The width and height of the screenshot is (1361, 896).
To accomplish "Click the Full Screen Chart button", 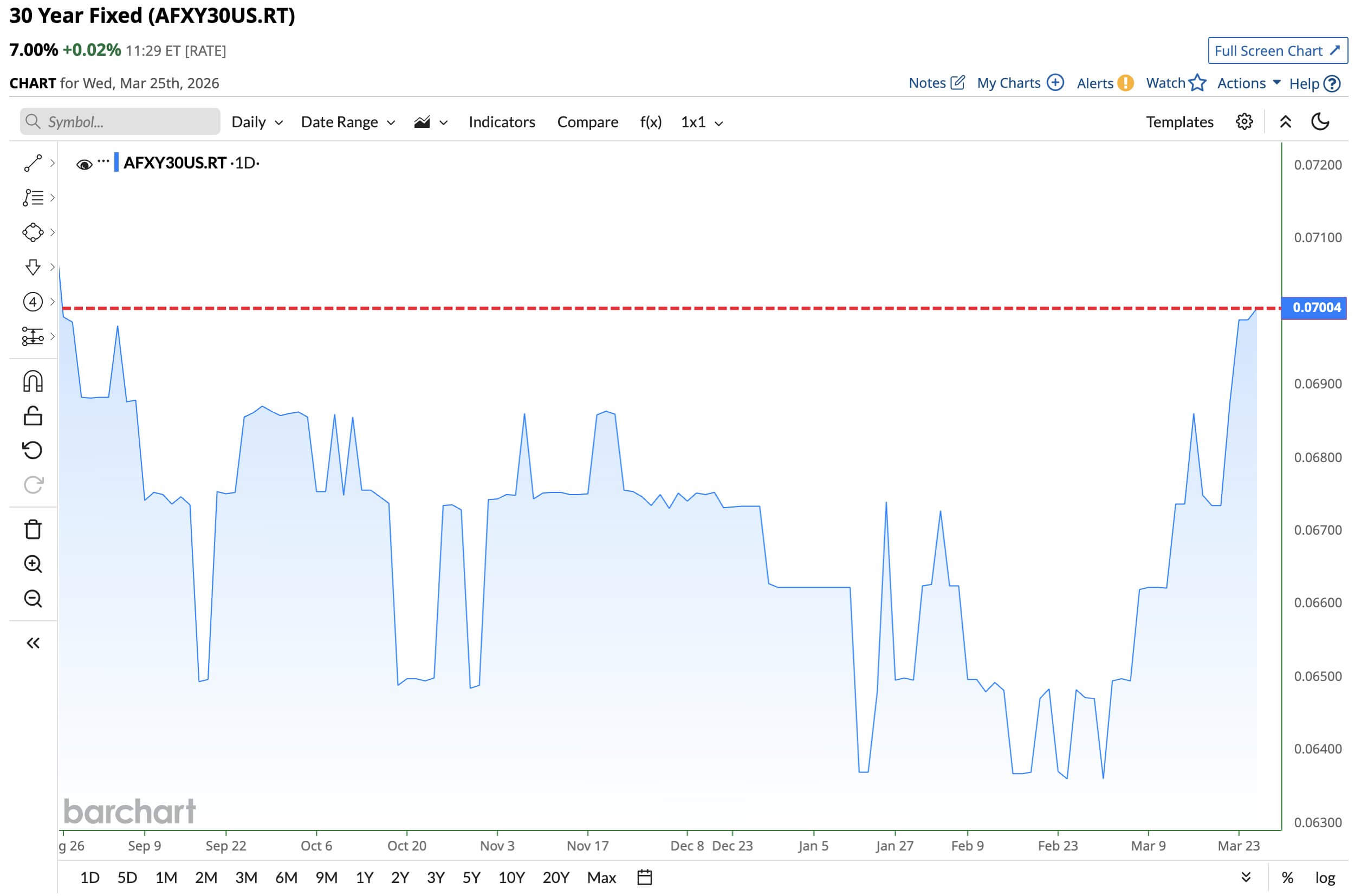I will point(1278,50).
